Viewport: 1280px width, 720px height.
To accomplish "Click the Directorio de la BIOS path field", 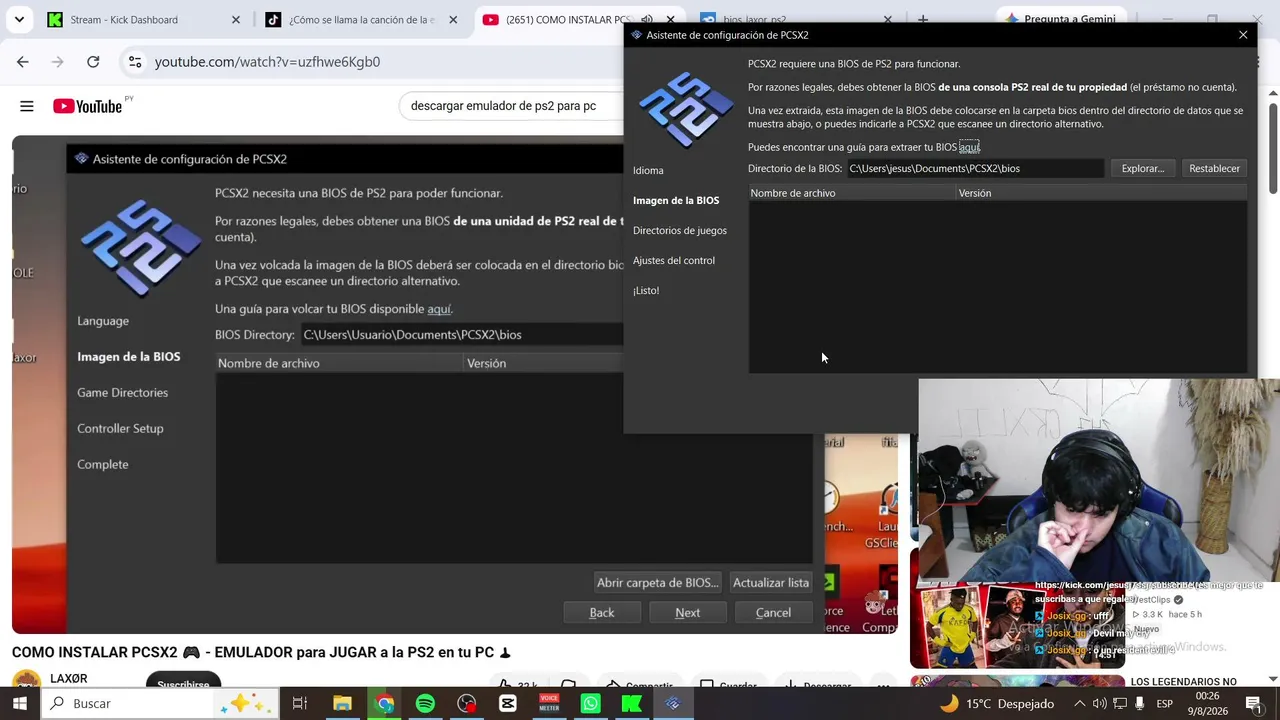I will (x=975, y=168).
